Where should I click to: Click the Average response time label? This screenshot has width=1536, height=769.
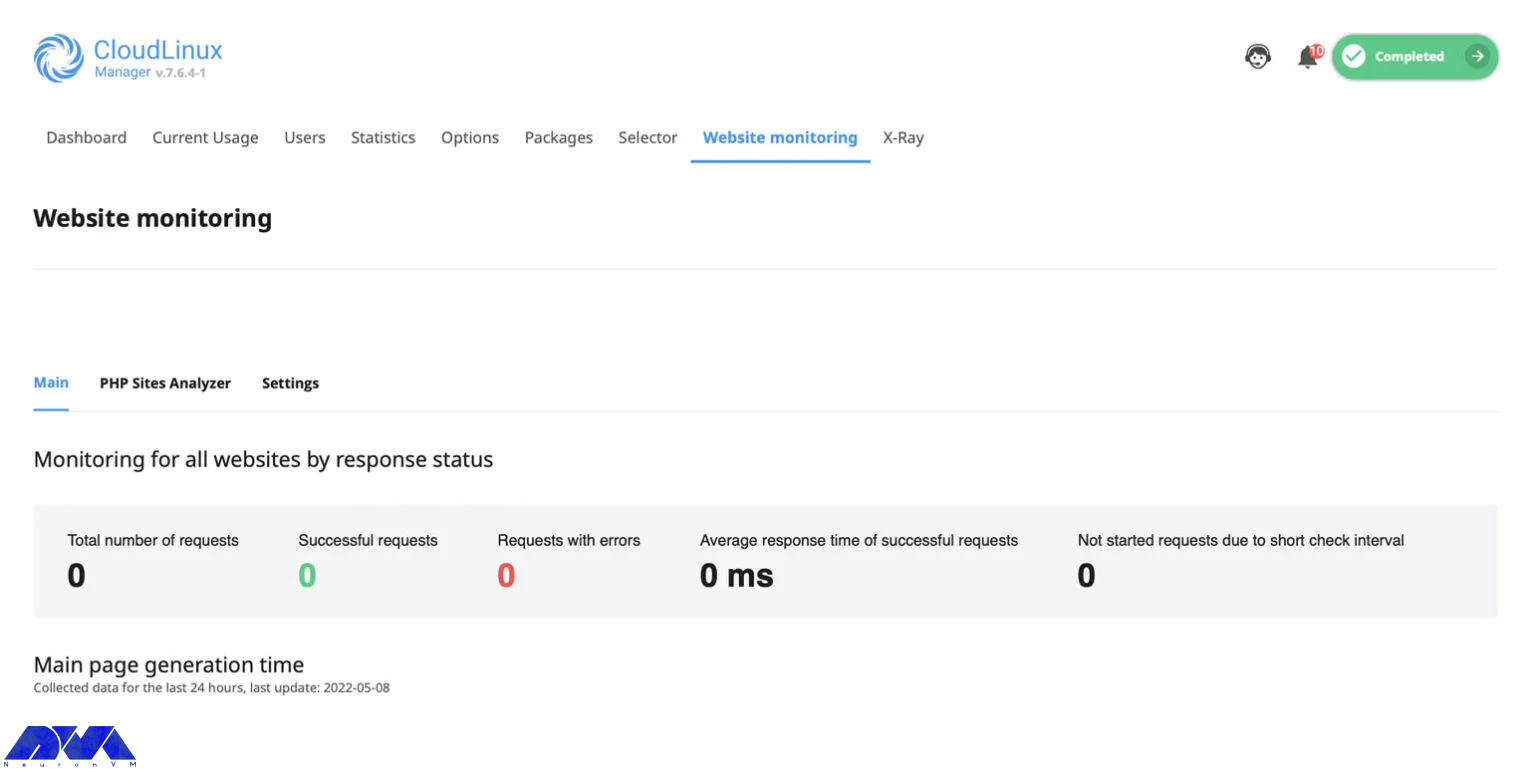tap(859, 540)
